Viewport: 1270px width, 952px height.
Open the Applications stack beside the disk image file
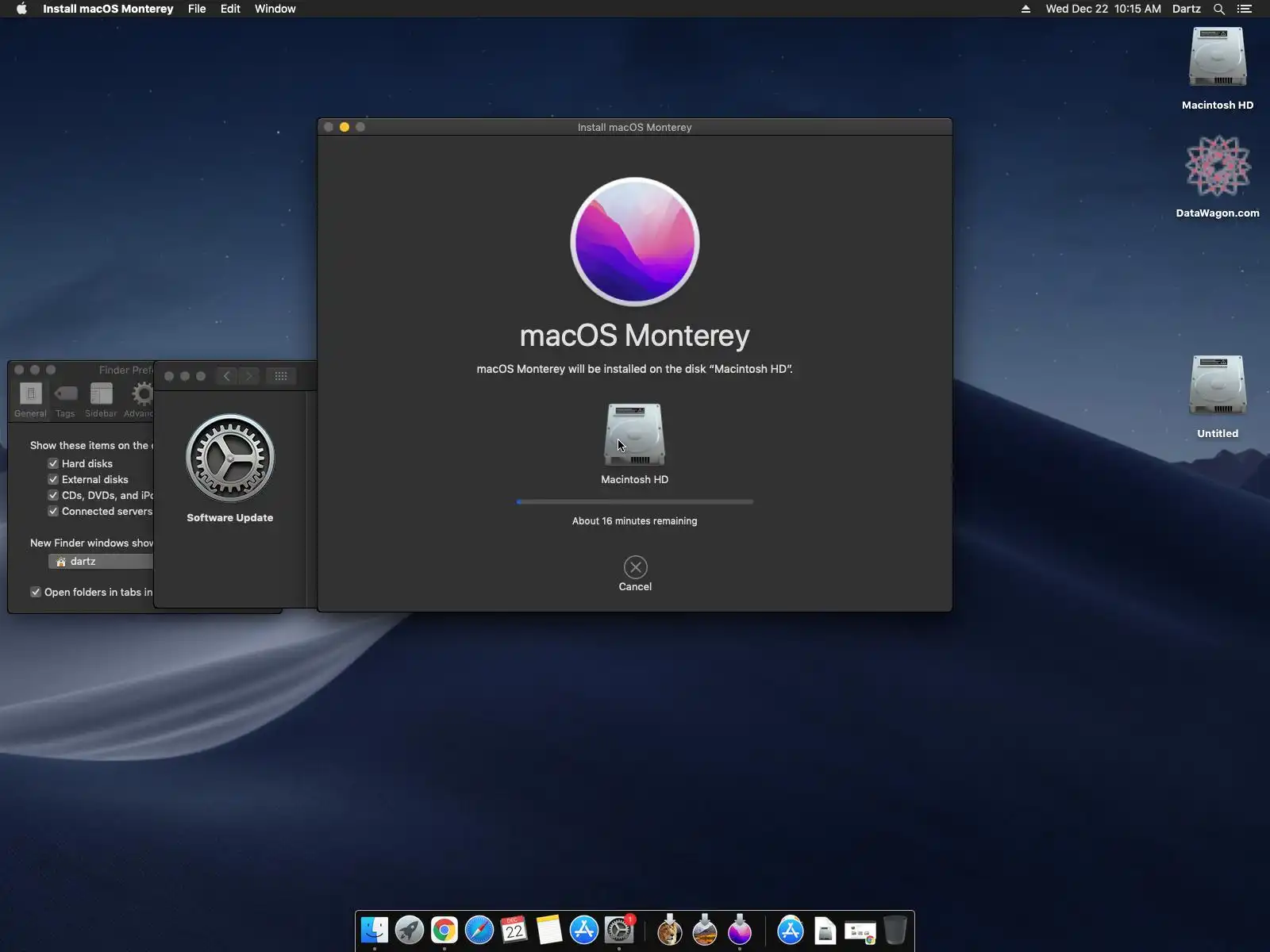point(791,930)
